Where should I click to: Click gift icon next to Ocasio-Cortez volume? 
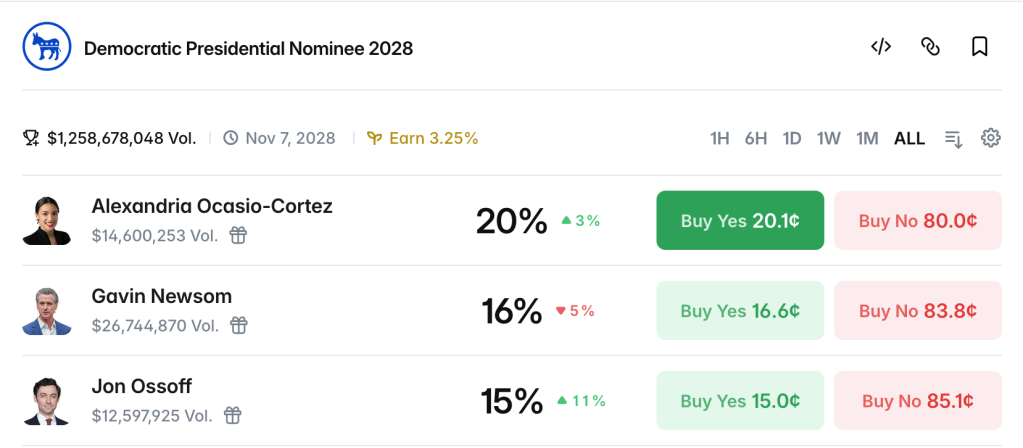[x=238, y=235]
